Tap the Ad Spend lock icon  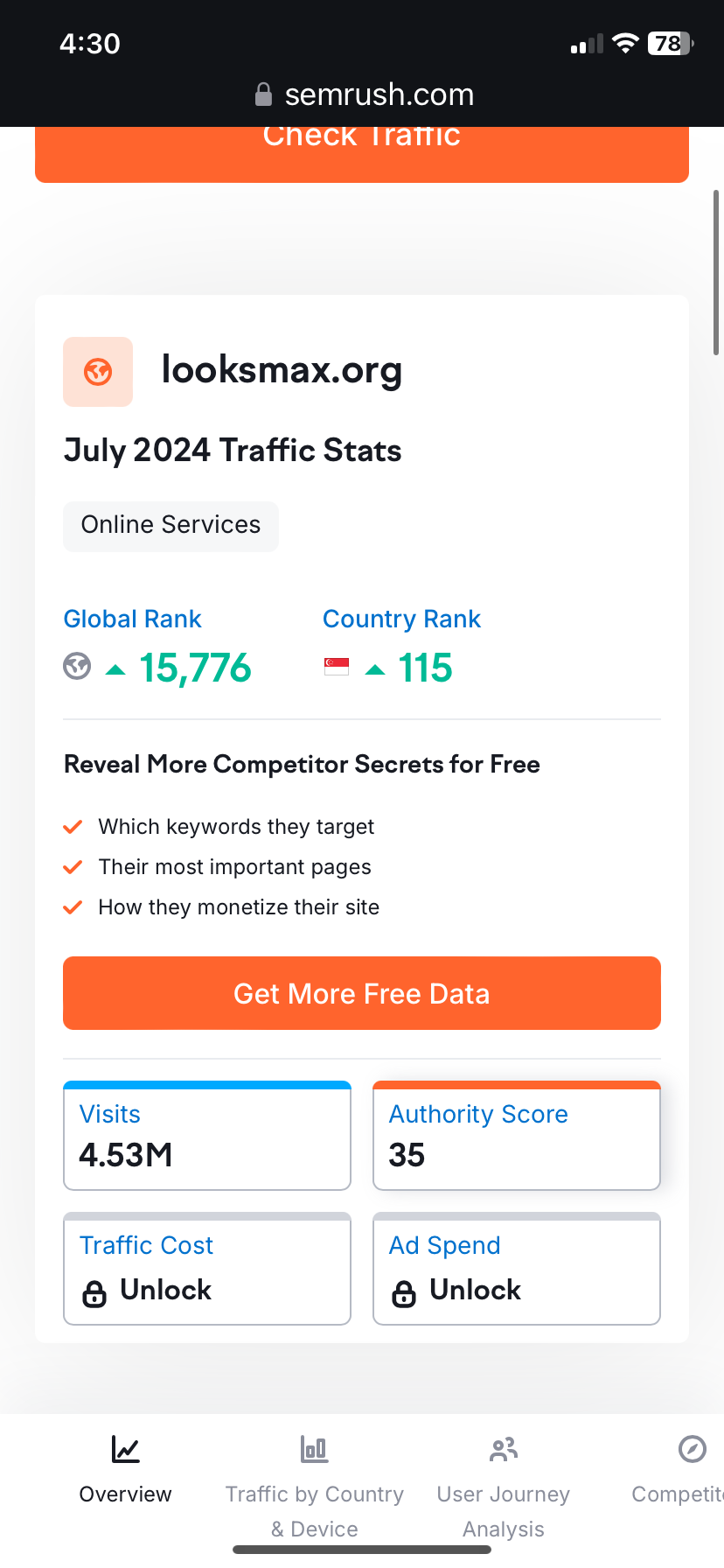[404, 1292]
